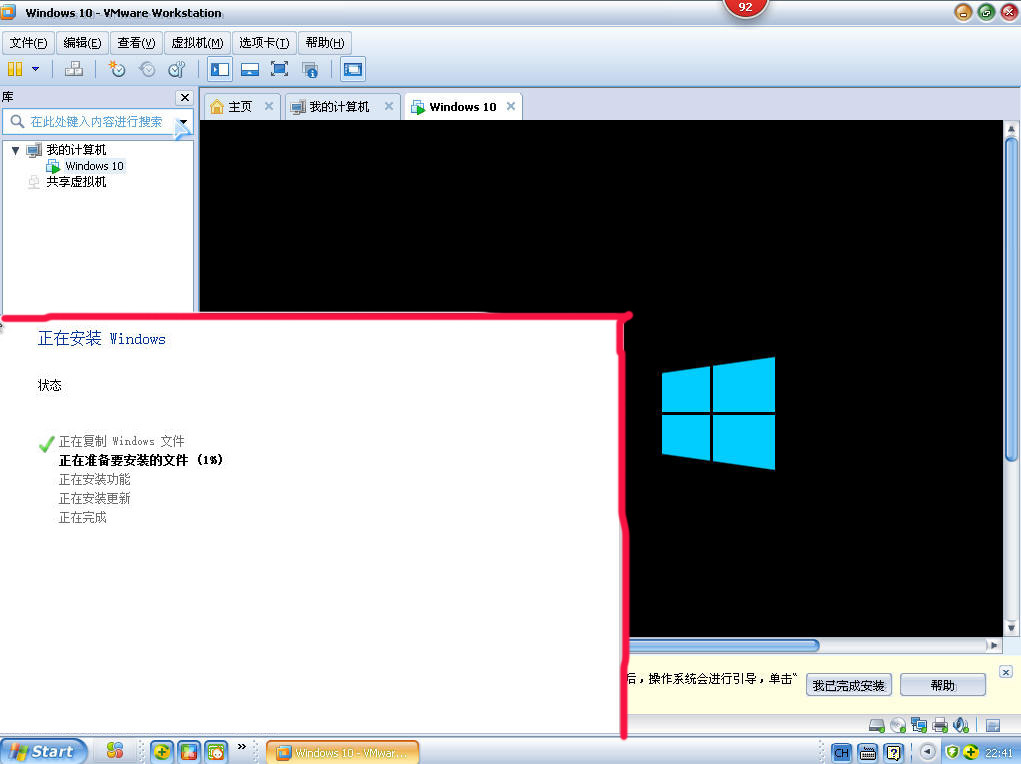
Task: Click the colorful flower quick launch icon
Action: pos(115,751)
